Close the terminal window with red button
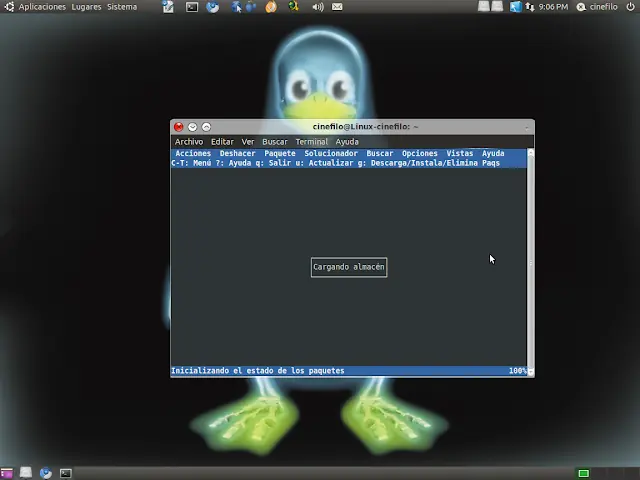Screen dimensions: 640x480 tap(179, 127)
